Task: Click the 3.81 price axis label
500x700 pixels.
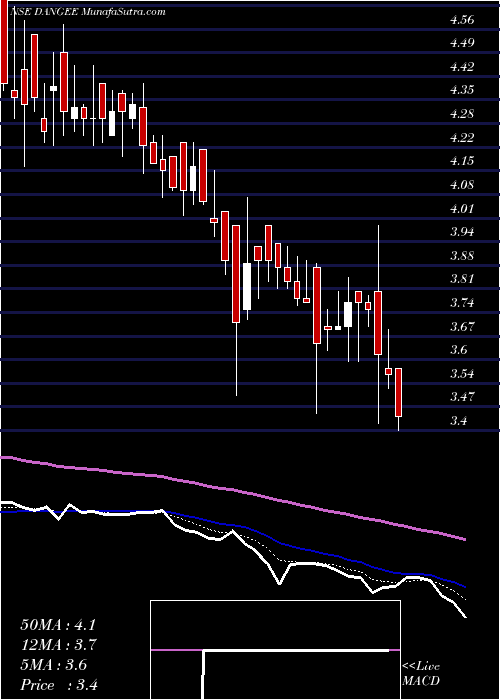Action: pyautogui.click(x=462, y=279)
